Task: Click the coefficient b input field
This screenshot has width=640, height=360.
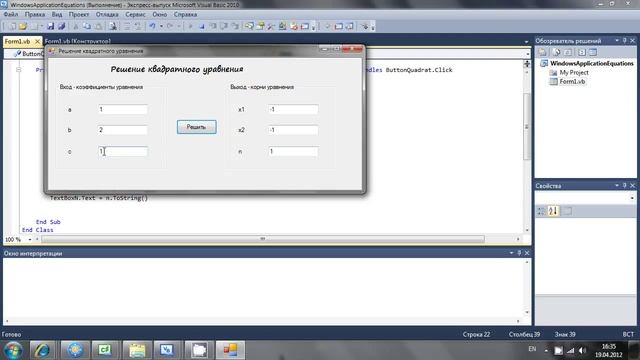Action: point(122,130)
